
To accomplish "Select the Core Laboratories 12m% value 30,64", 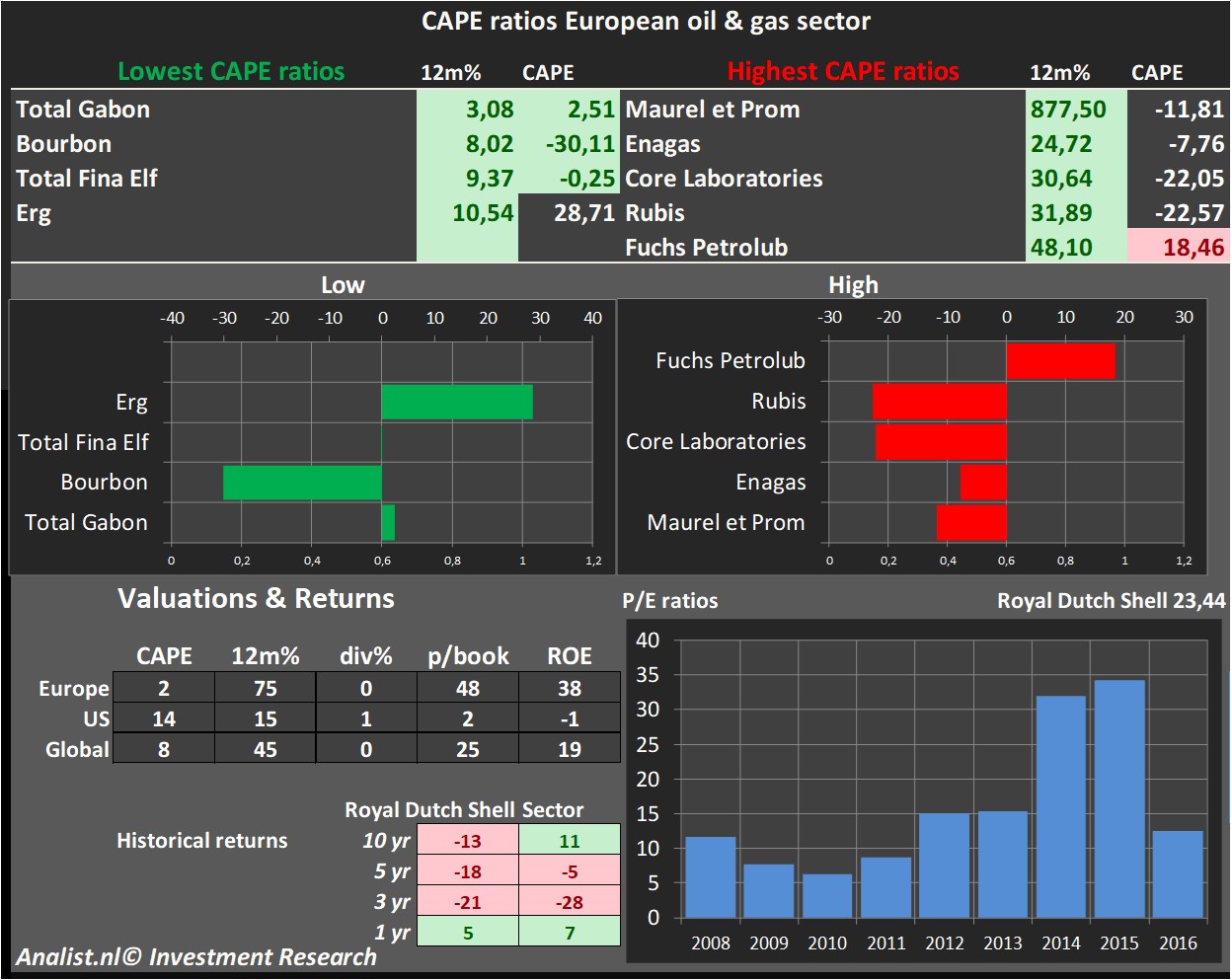I will click(1061, 179).
